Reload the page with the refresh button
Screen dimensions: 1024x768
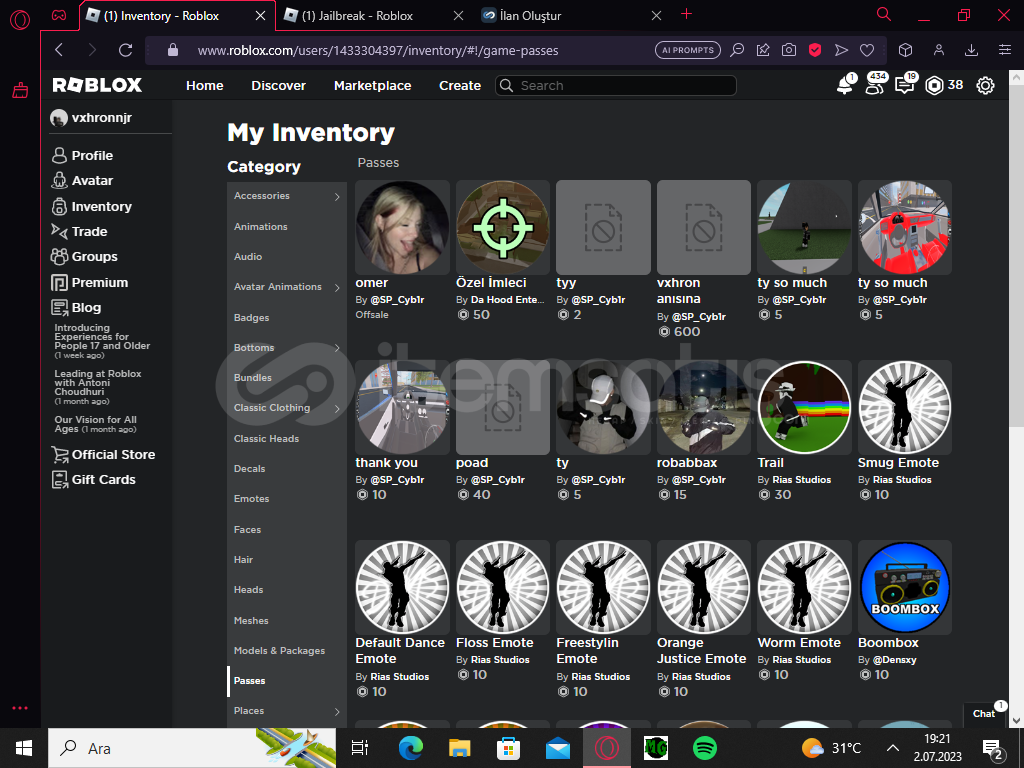[x=125, y=50]
